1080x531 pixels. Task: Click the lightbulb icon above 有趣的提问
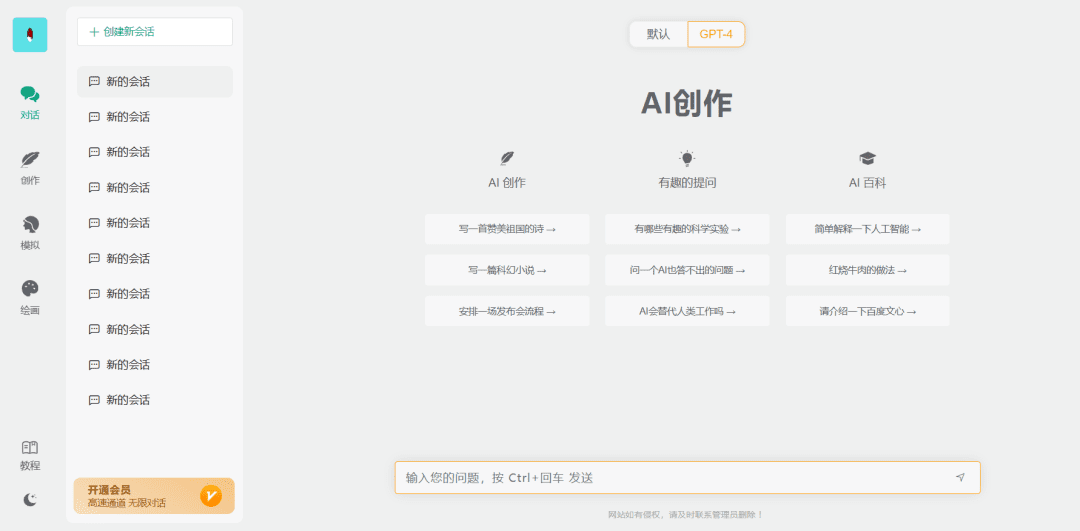[x=687, y=159]
